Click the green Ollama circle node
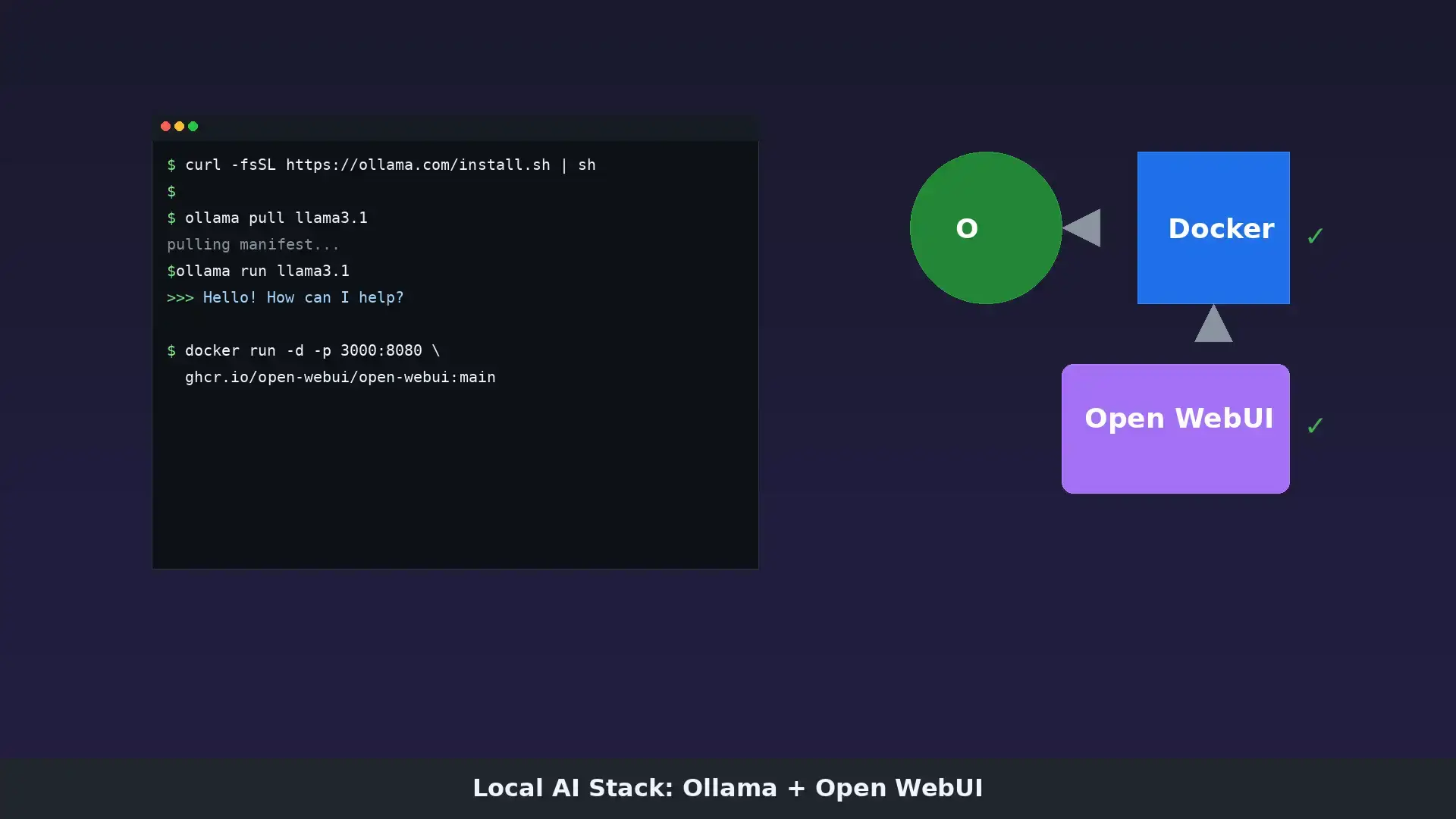1456x819 pixels. pyautogui.click(x=986, y=227)
